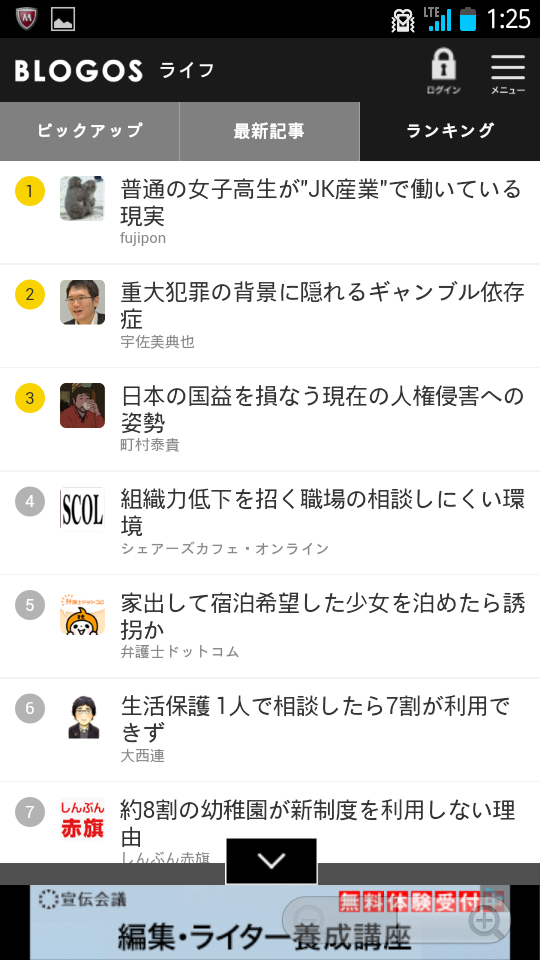
Task: Tap the BLOGOS logo
Action: (78, 71)
